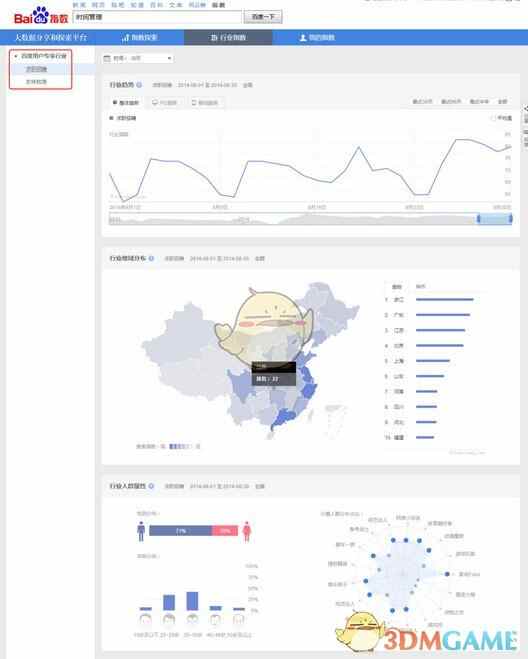
Task: Click the calendar icon in time selector
Action: pos(107,58)
